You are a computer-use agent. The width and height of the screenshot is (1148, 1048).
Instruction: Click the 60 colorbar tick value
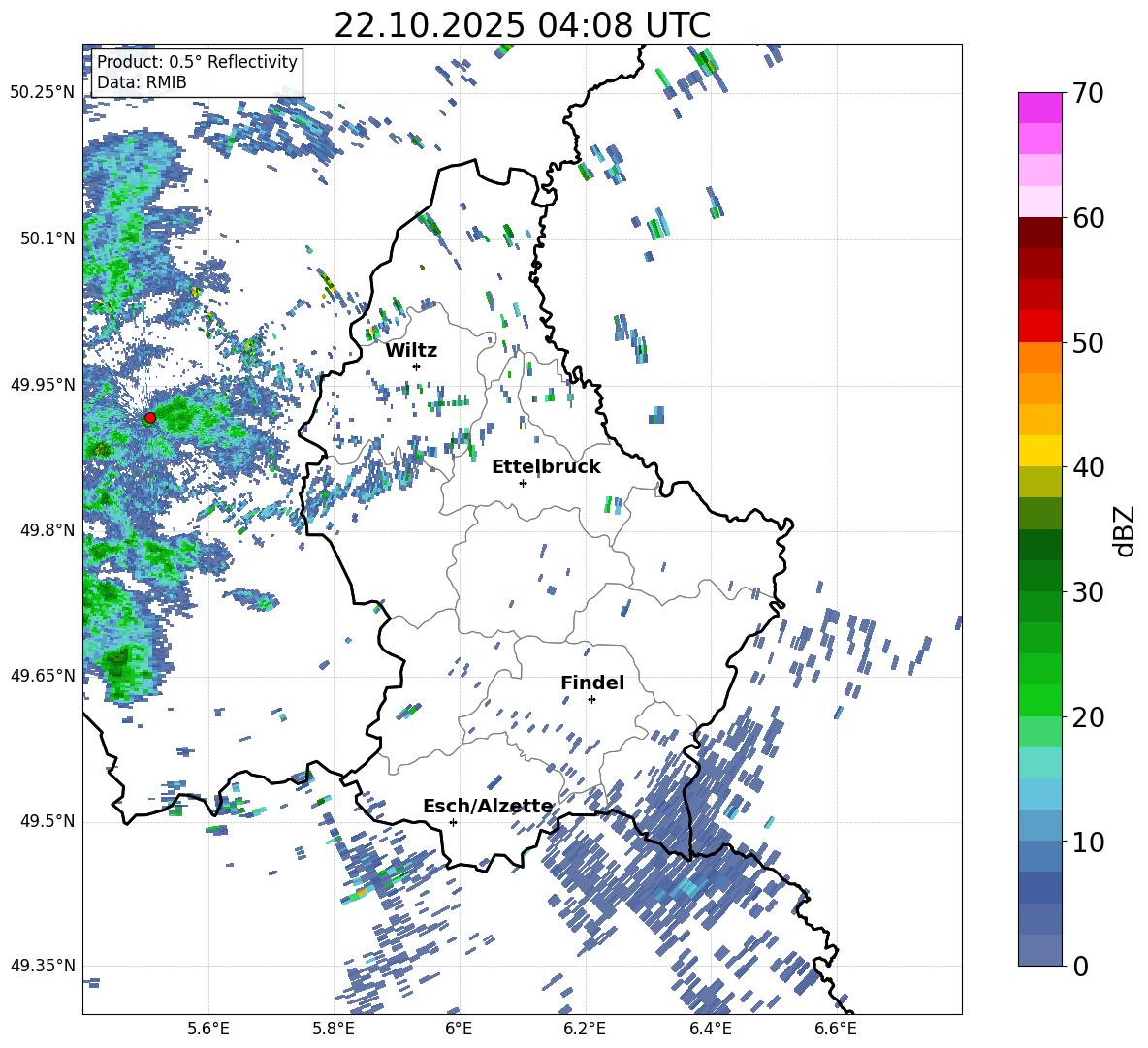click(x=1088, y=218)
